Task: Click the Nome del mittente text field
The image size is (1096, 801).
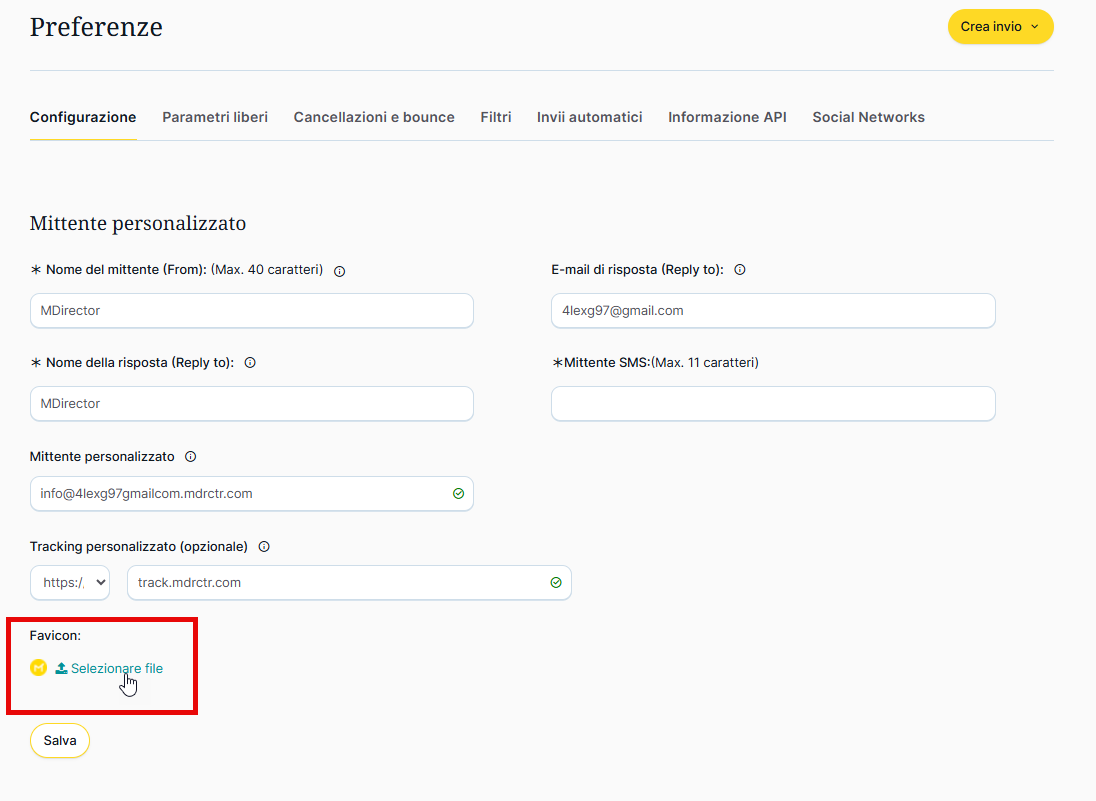Action: click(x=251, y=311)
